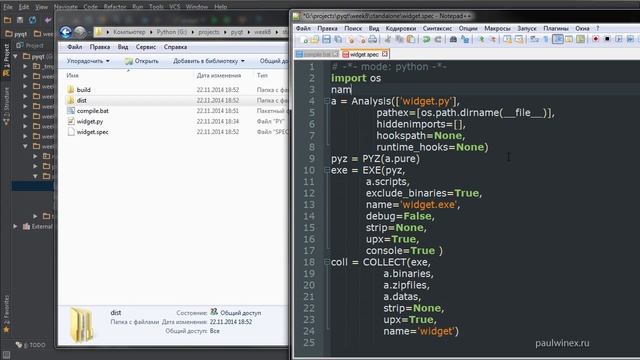
Task: Toggle synchronized horizontal scrolling icon
Action: point(519,40)
